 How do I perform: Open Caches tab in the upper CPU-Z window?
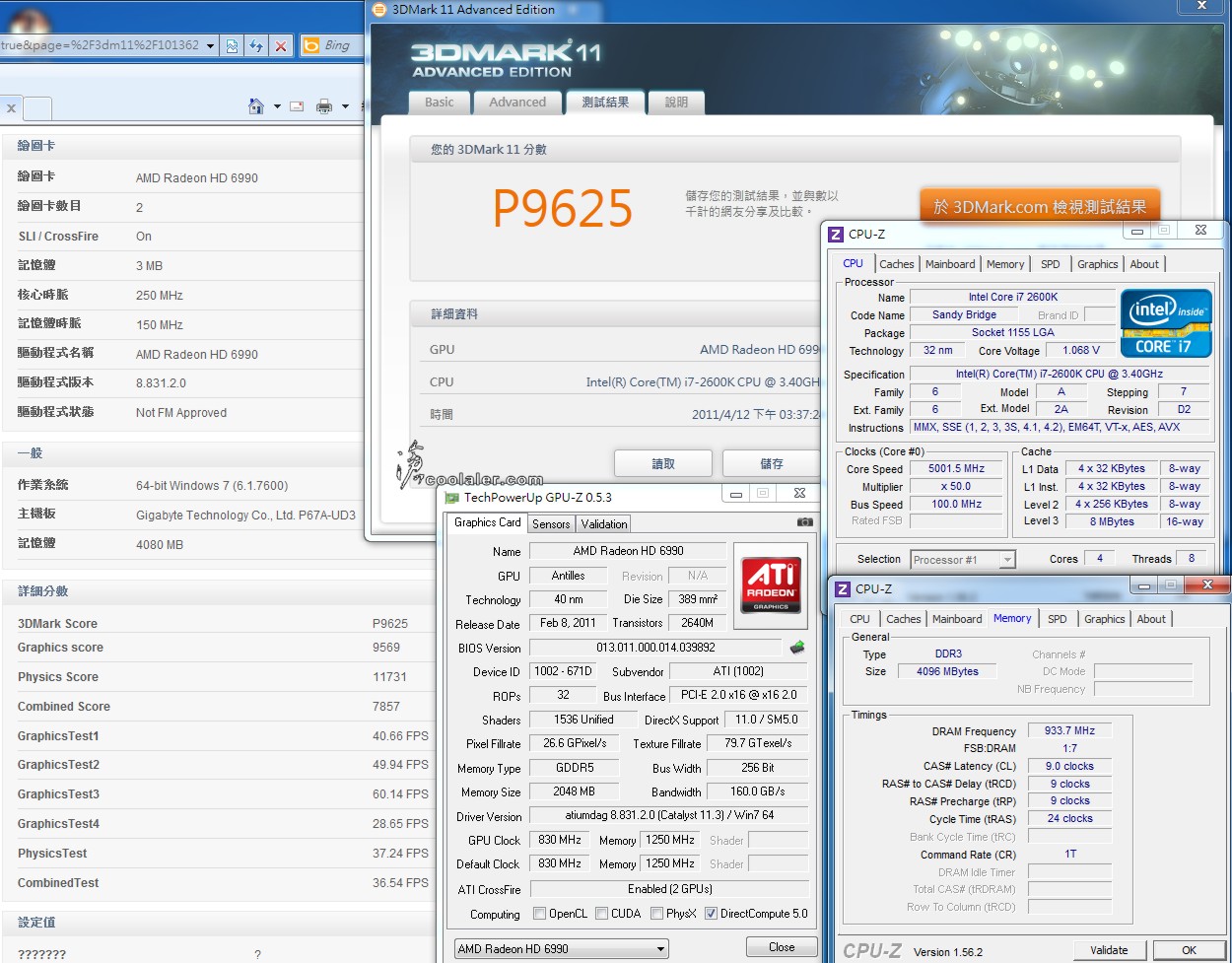pos(897,264)
